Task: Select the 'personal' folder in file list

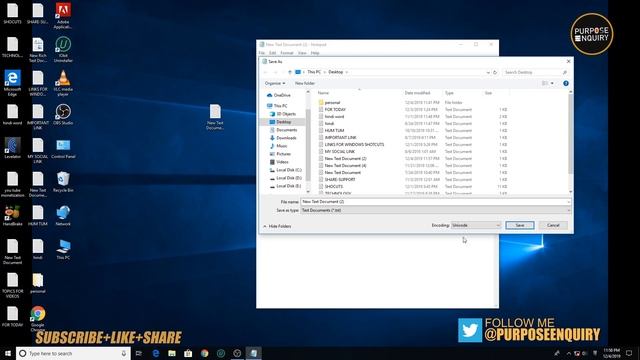Action: tap(332, 103)
